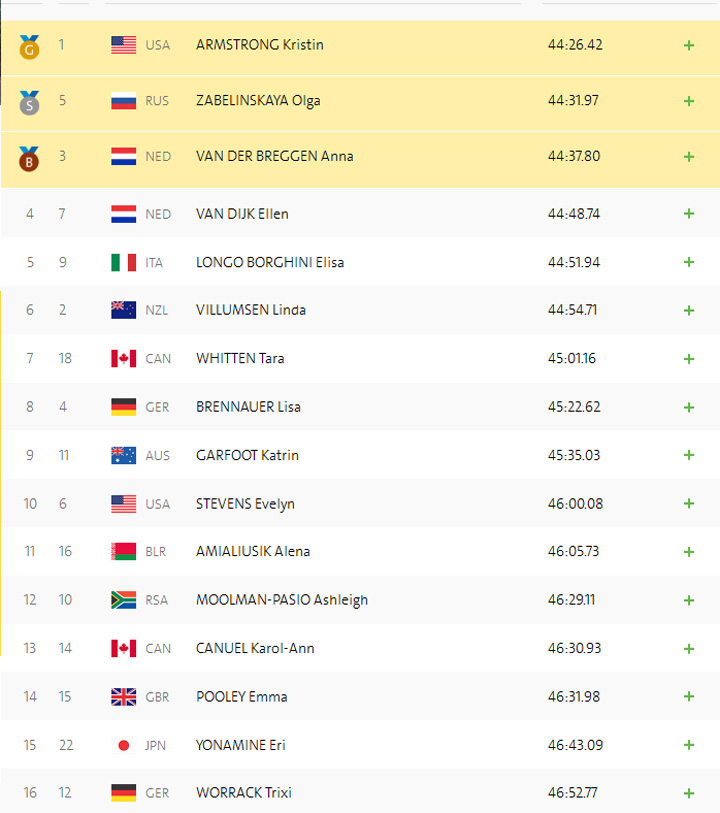
Task: Click the USA flag next to Armstrong Kristin
Action: (123, 45)
